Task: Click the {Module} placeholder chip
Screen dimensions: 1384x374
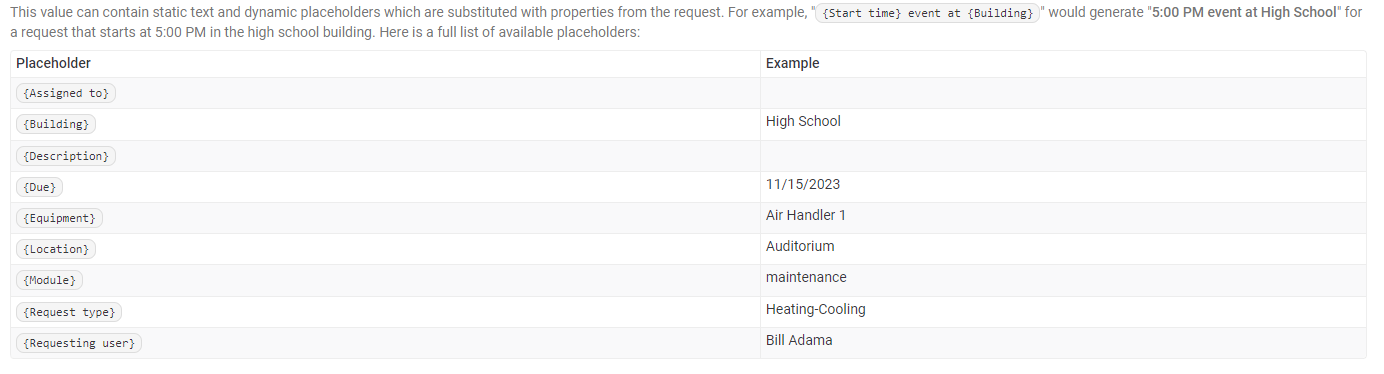Action: pyautogui.click(x=49, y=280)
